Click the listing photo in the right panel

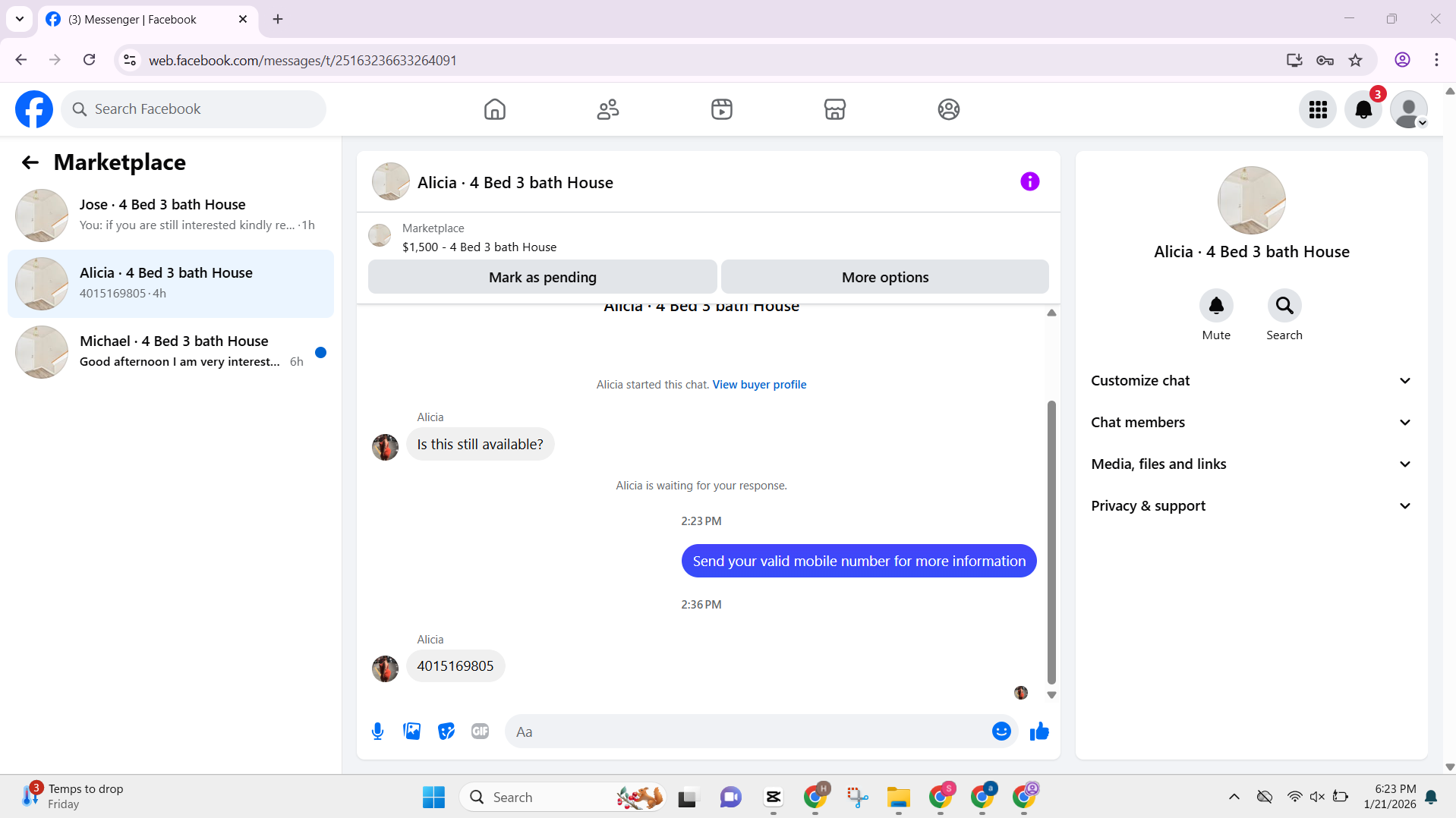coord(1252,200)
